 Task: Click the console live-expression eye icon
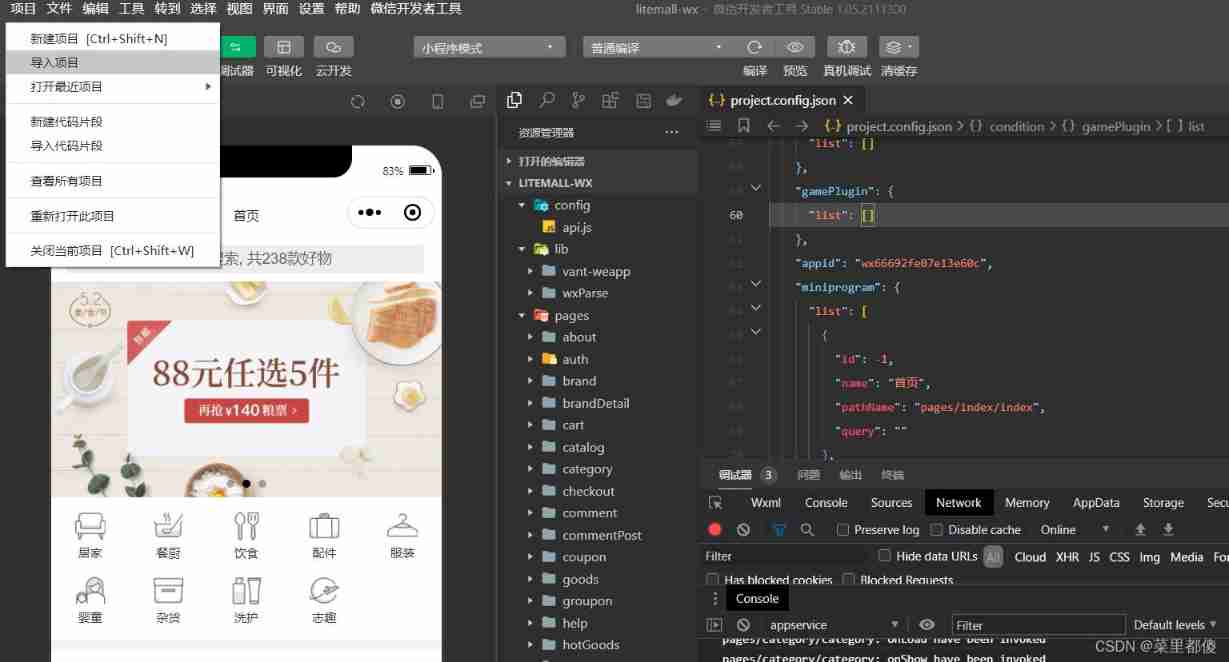(x=927, y=625)
